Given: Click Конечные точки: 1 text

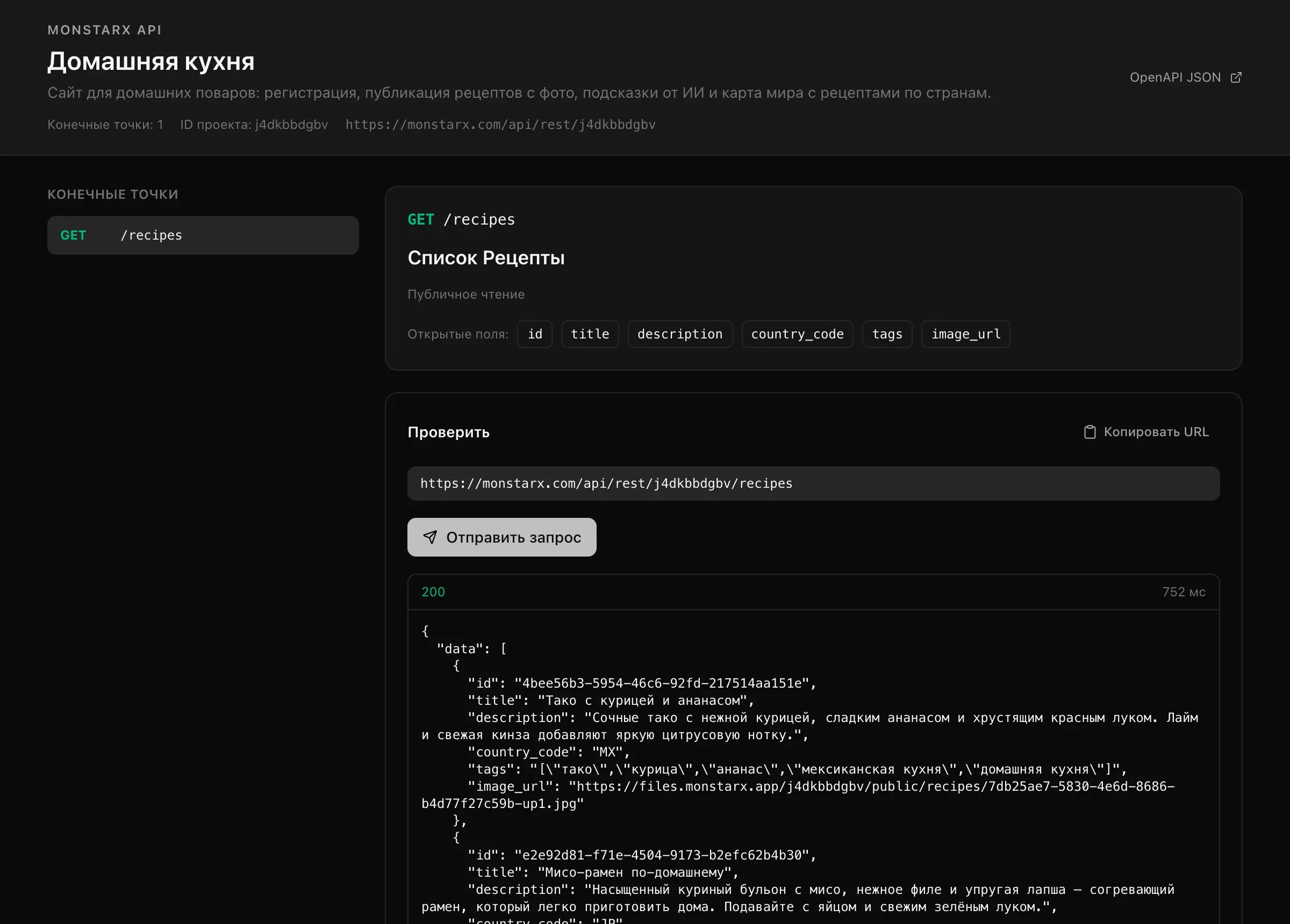Looking at the screenshot, I should [x=105, y=125].
